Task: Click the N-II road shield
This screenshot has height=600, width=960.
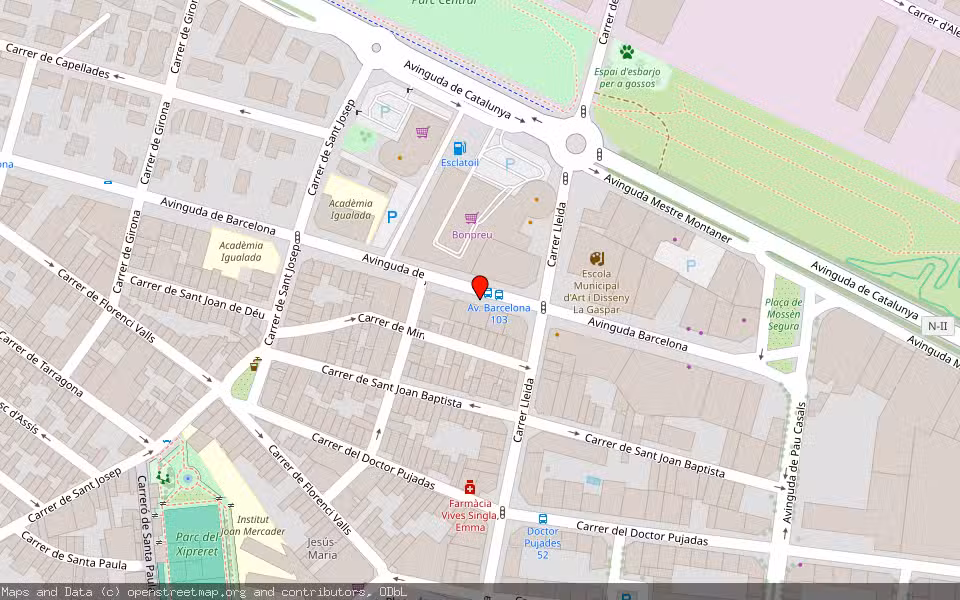Action: click(x=937, y=326)
